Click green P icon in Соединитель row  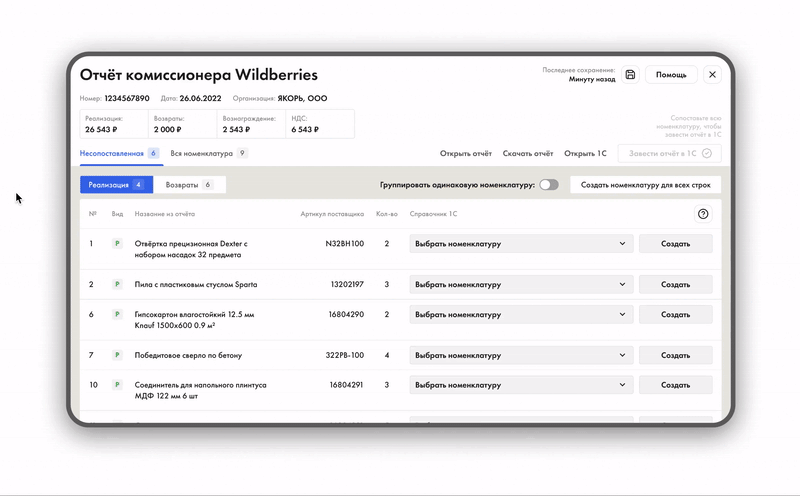(x=117, y=385)
